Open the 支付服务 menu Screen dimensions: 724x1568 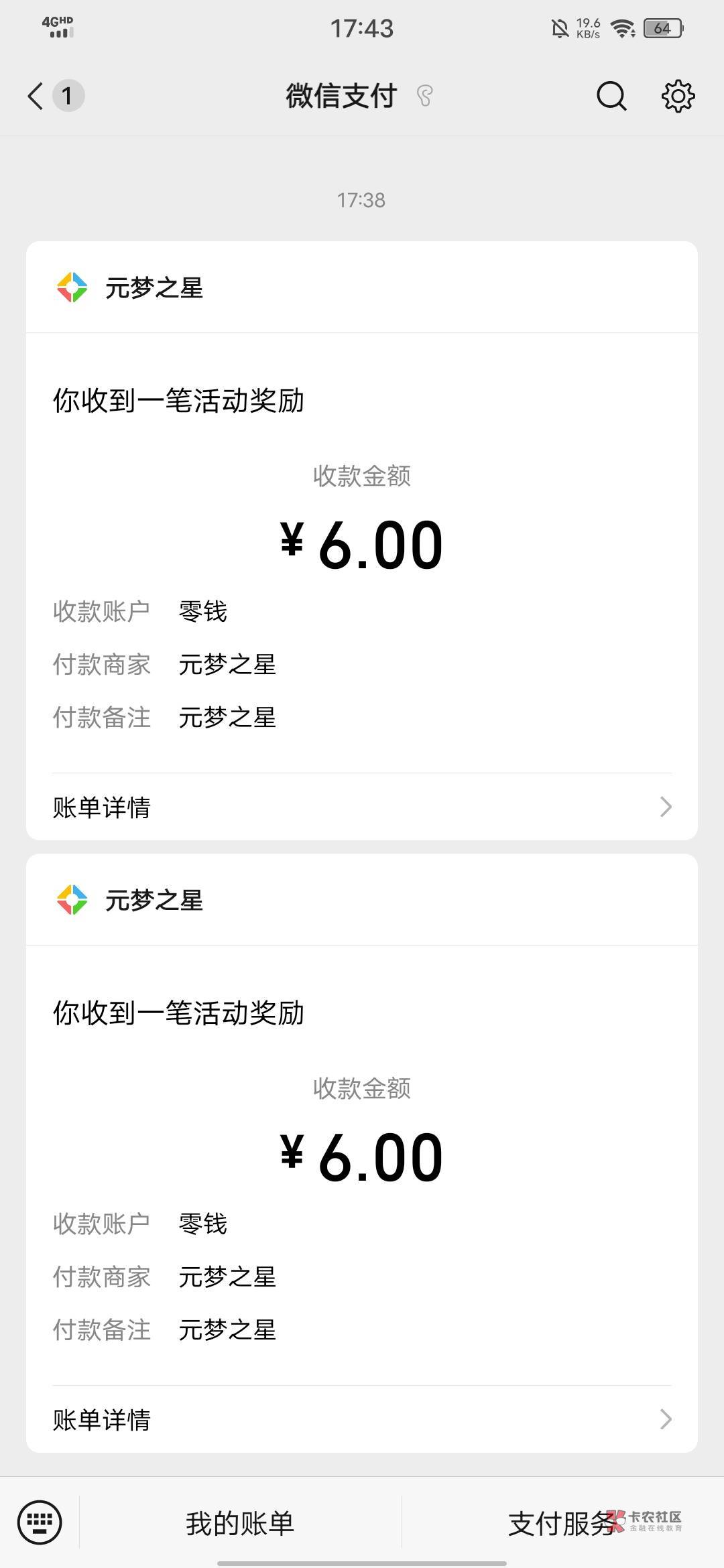[x=562, y=1523]
